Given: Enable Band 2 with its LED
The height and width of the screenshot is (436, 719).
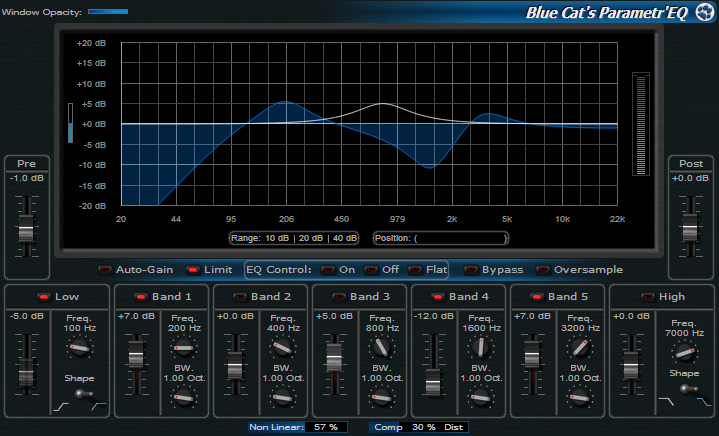Looking at the screenshot, I should click(240, 297).
